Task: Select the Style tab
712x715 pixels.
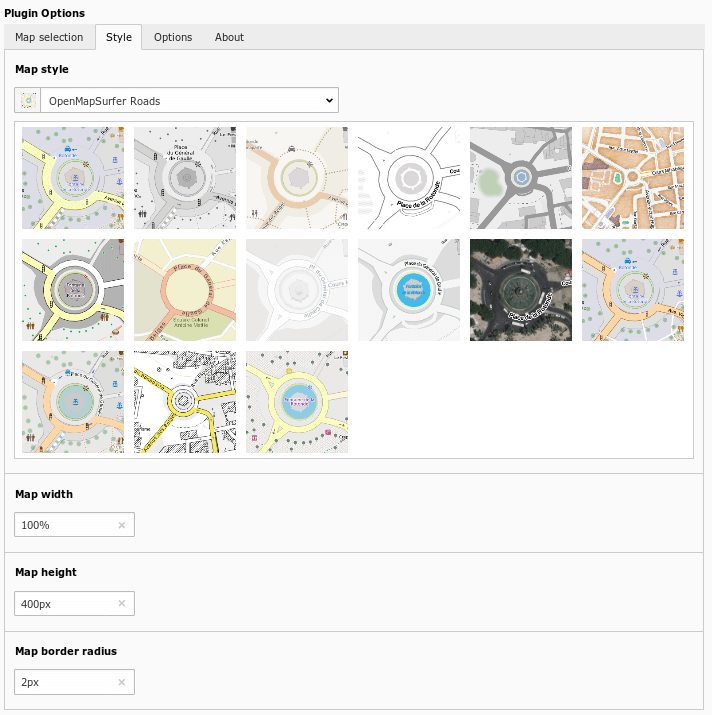Action: (119, 37)
